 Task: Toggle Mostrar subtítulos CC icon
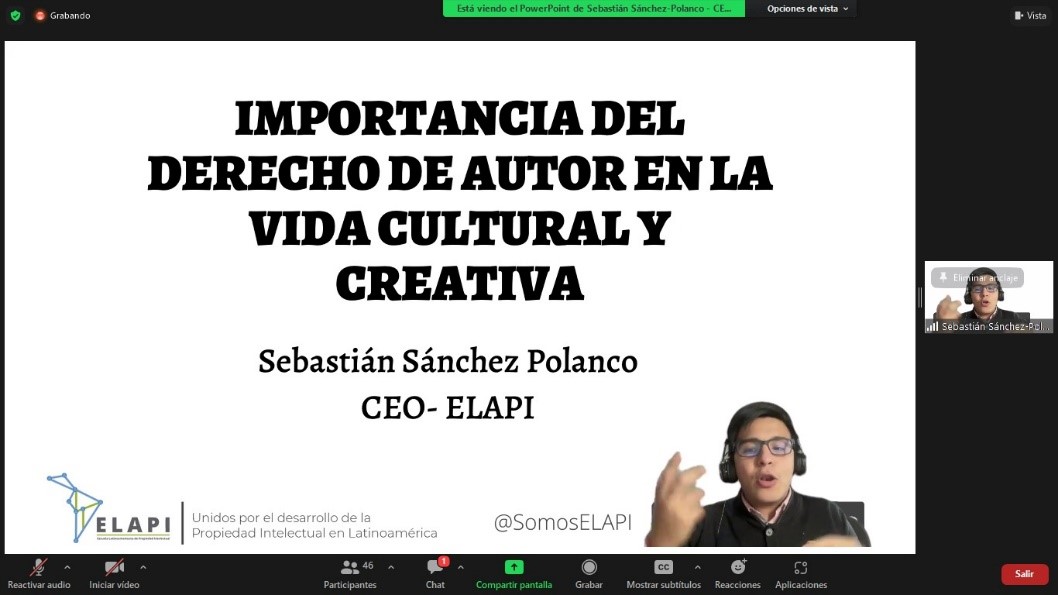click(663, 567)
